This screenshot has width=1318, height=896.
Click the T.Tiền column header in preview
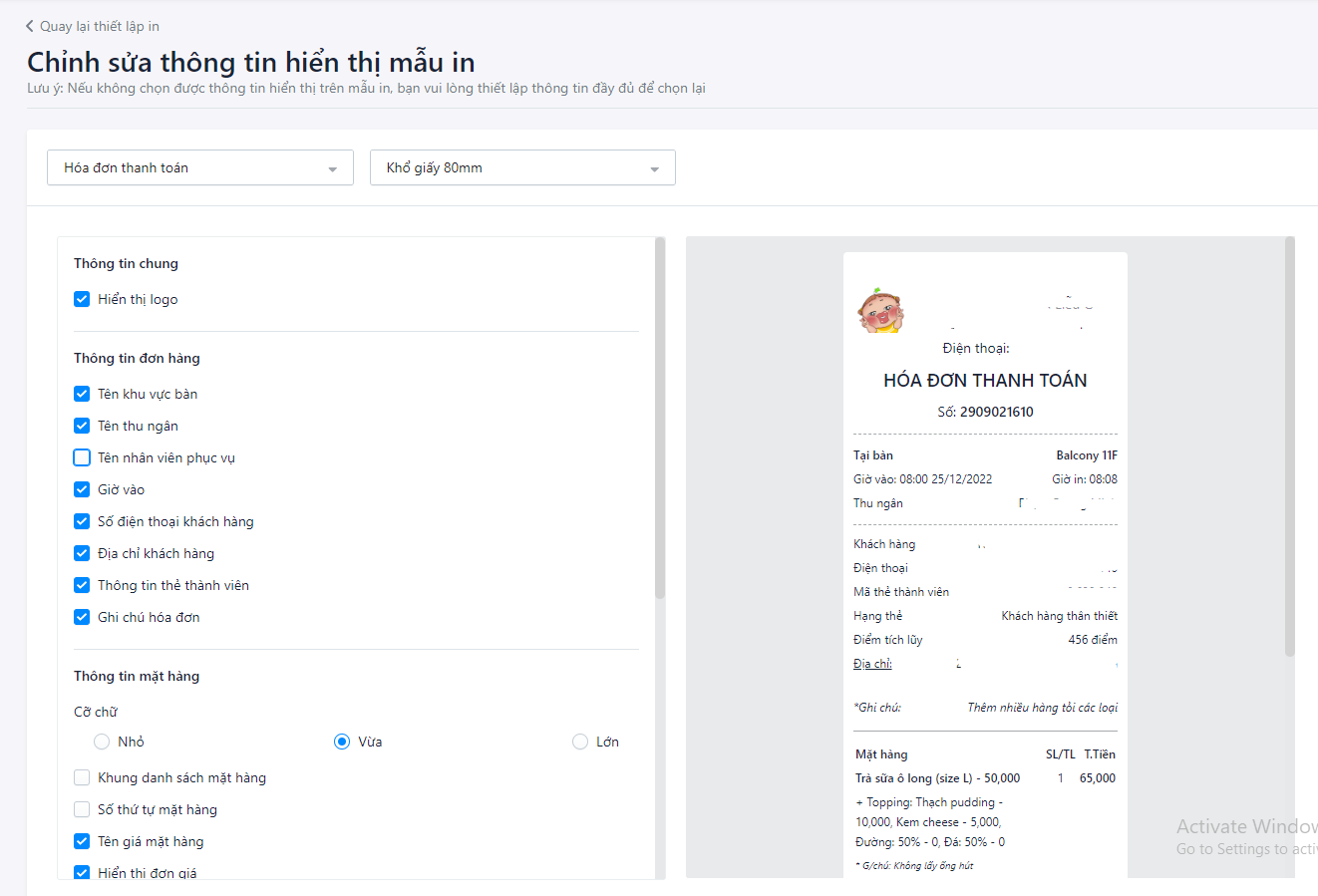click(1100, 754)
